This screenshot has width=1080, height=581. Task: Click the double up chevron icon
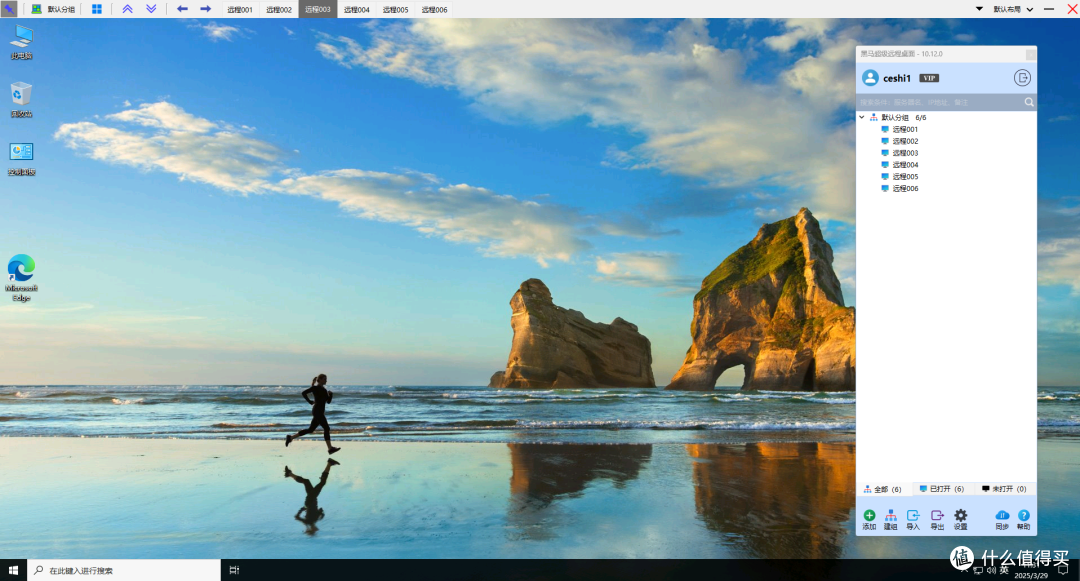click(127, 9)
